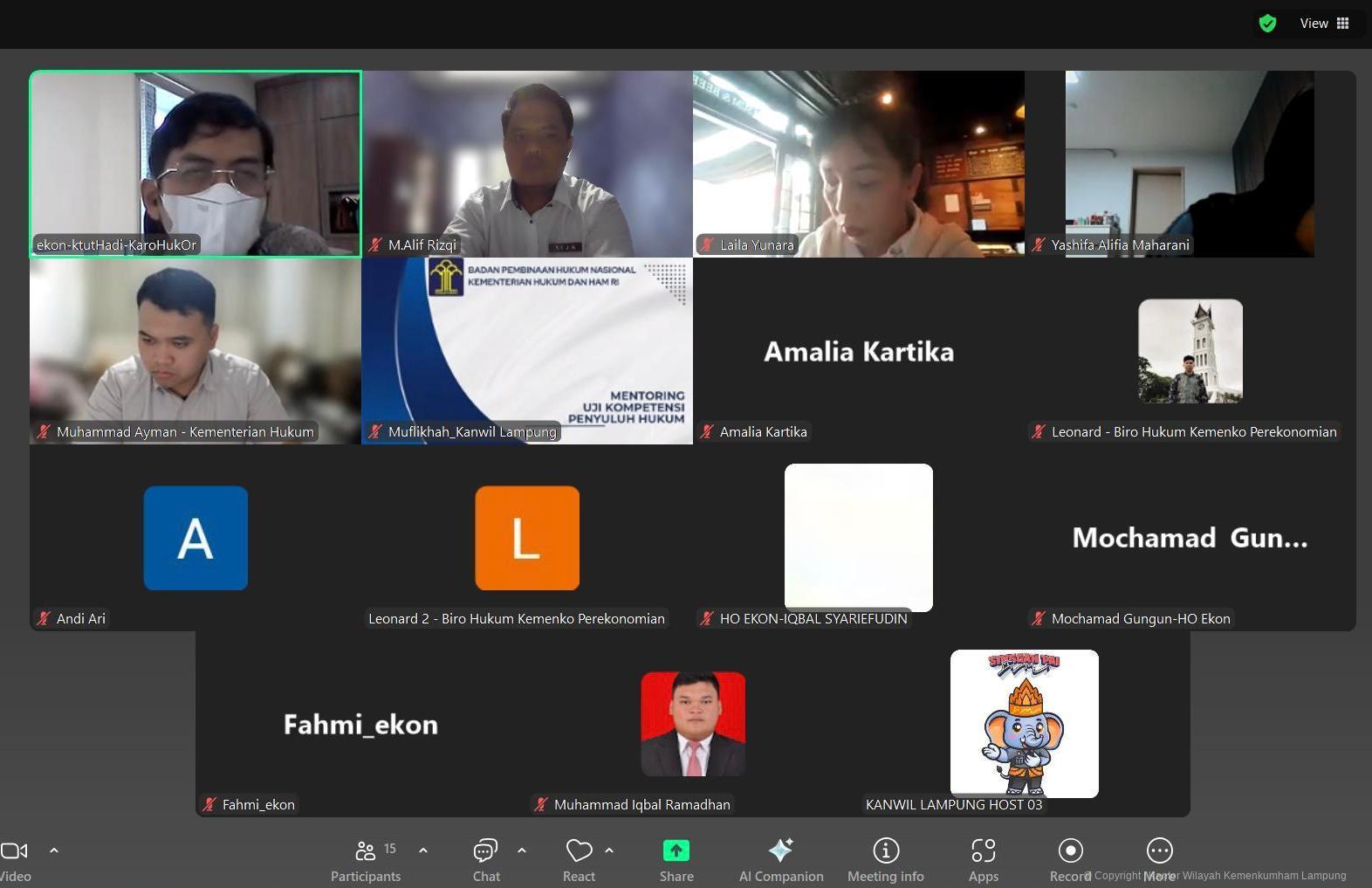Open the Participants panel icon

(366, 850)
